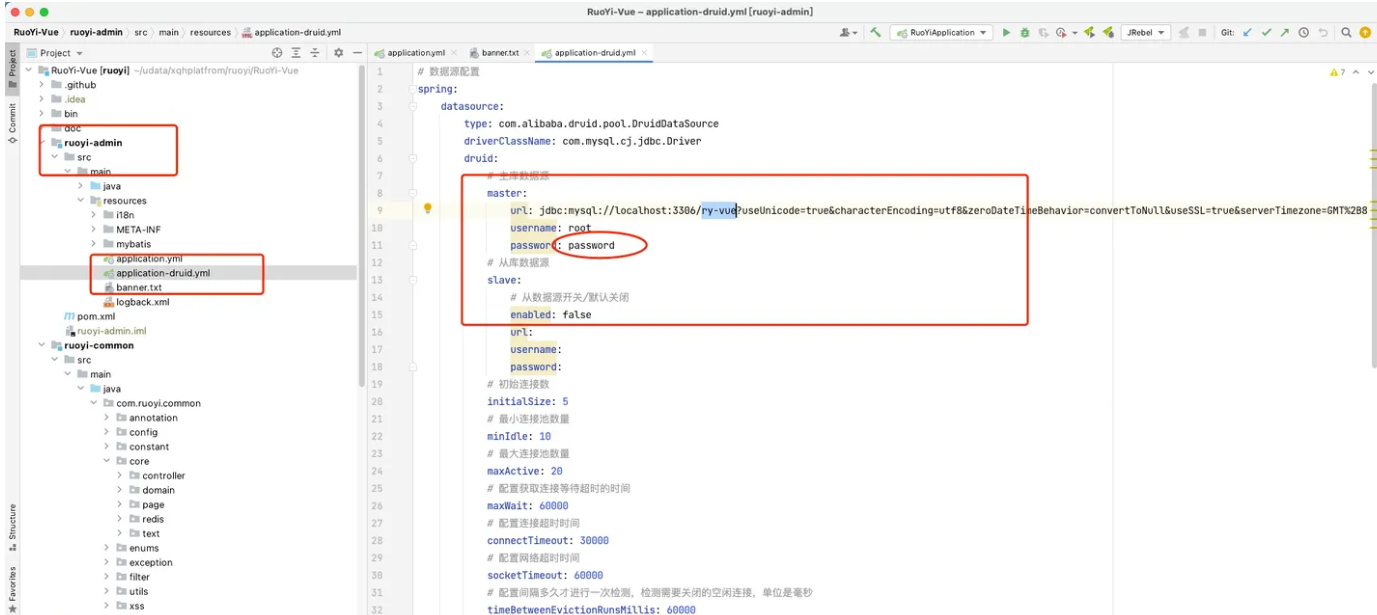This screenshot has width=1377, height=615.
Task: Click the resources breadcrumb
Action: (208, 33)
